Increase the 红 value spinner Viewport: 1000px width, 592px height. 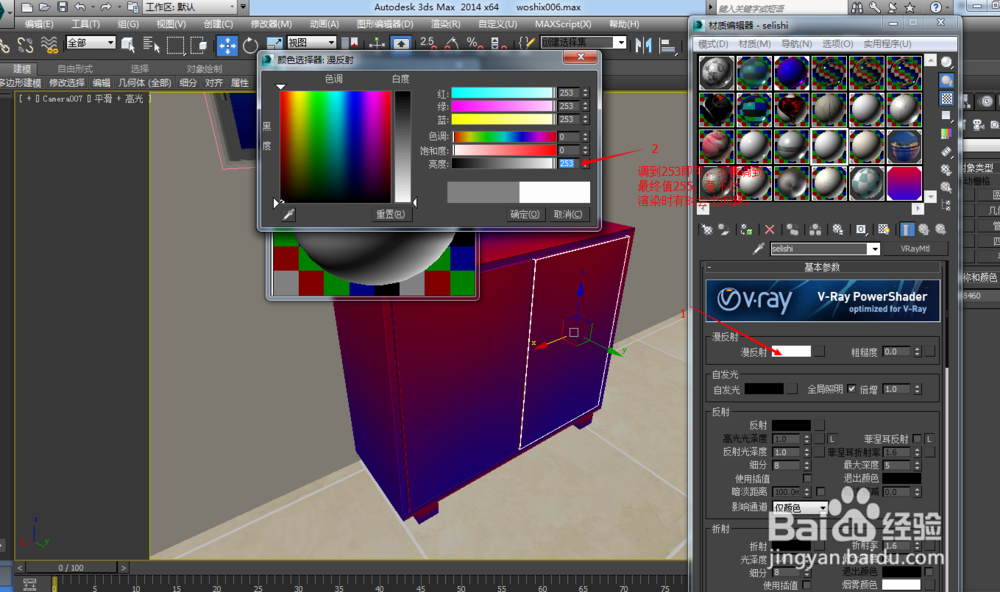pyautogui.click(x=585, y=90)
